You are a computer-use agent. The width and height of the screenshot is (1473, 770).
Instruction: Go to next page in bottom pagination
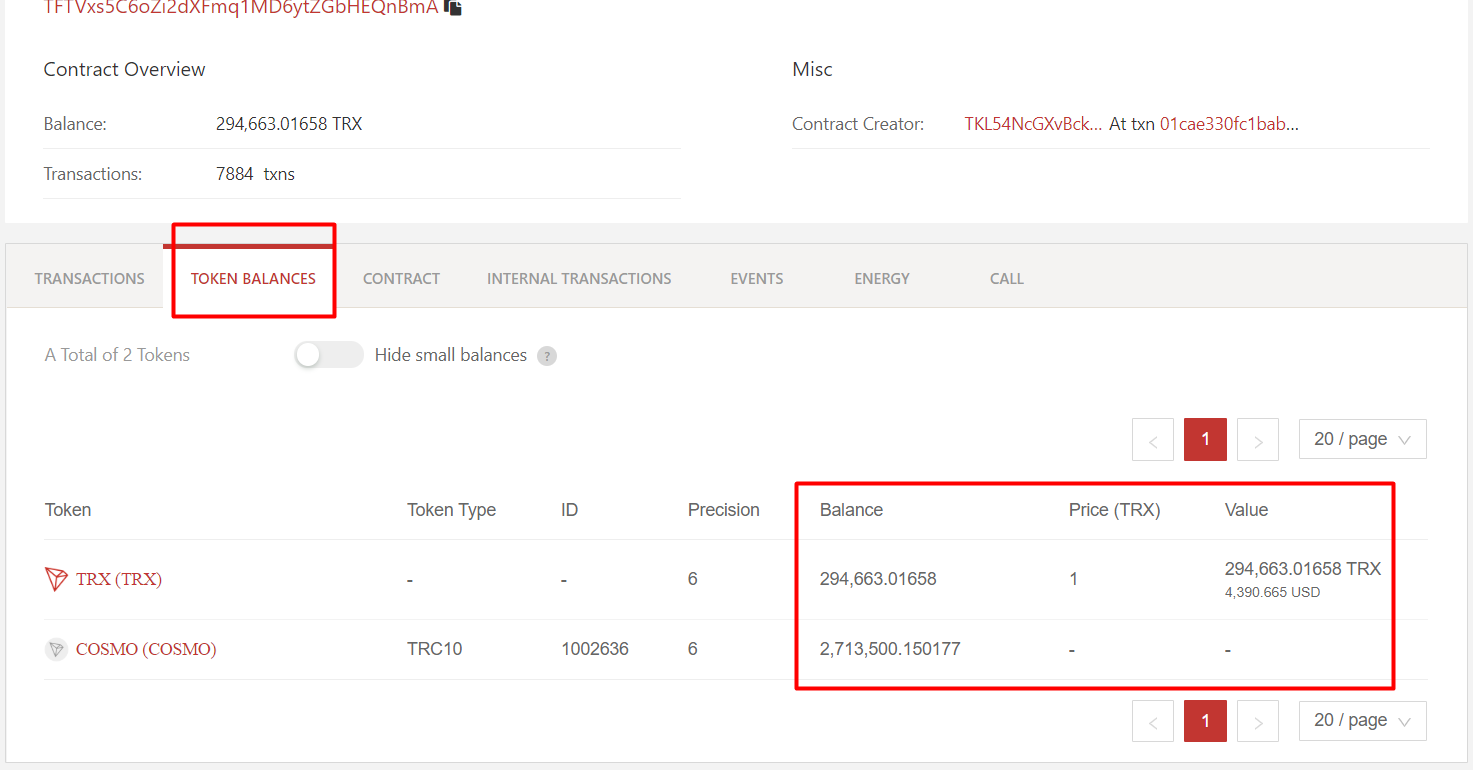pyautogui.click(x=1258, y=721)
